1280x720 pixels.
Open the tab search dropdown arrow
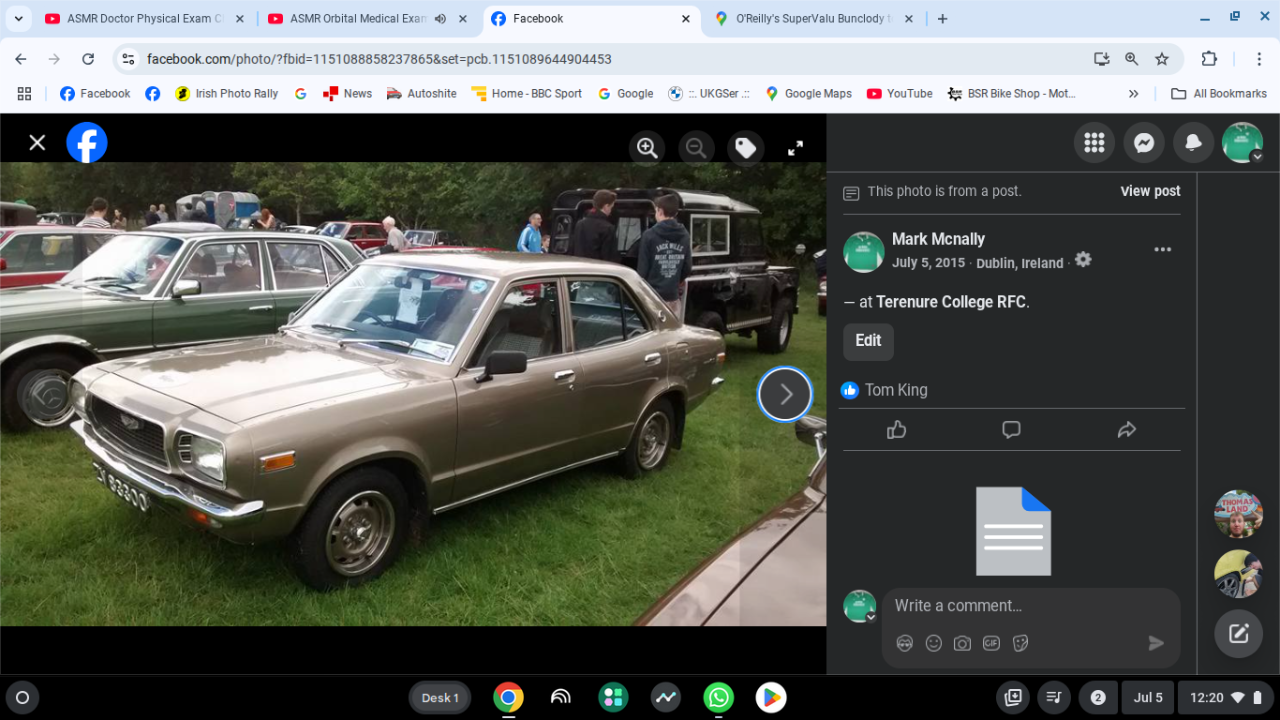point(18,19)
